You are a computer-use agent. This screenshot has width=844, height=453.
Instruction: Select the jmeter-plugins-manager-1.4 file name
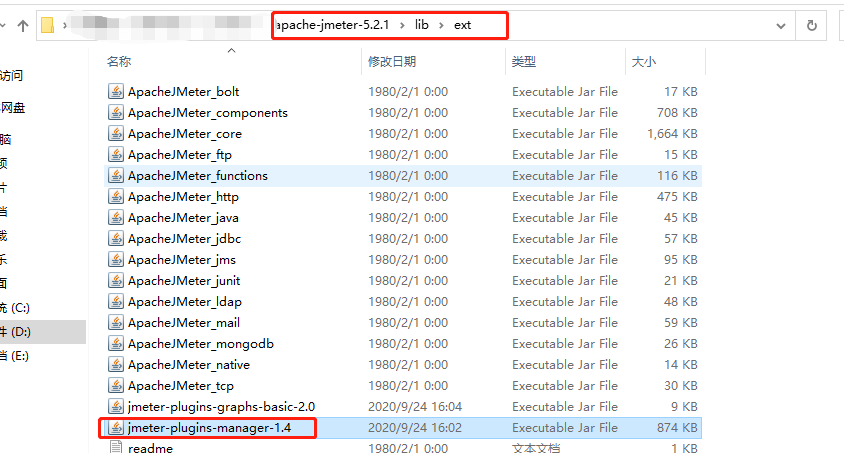coord(209,428)
